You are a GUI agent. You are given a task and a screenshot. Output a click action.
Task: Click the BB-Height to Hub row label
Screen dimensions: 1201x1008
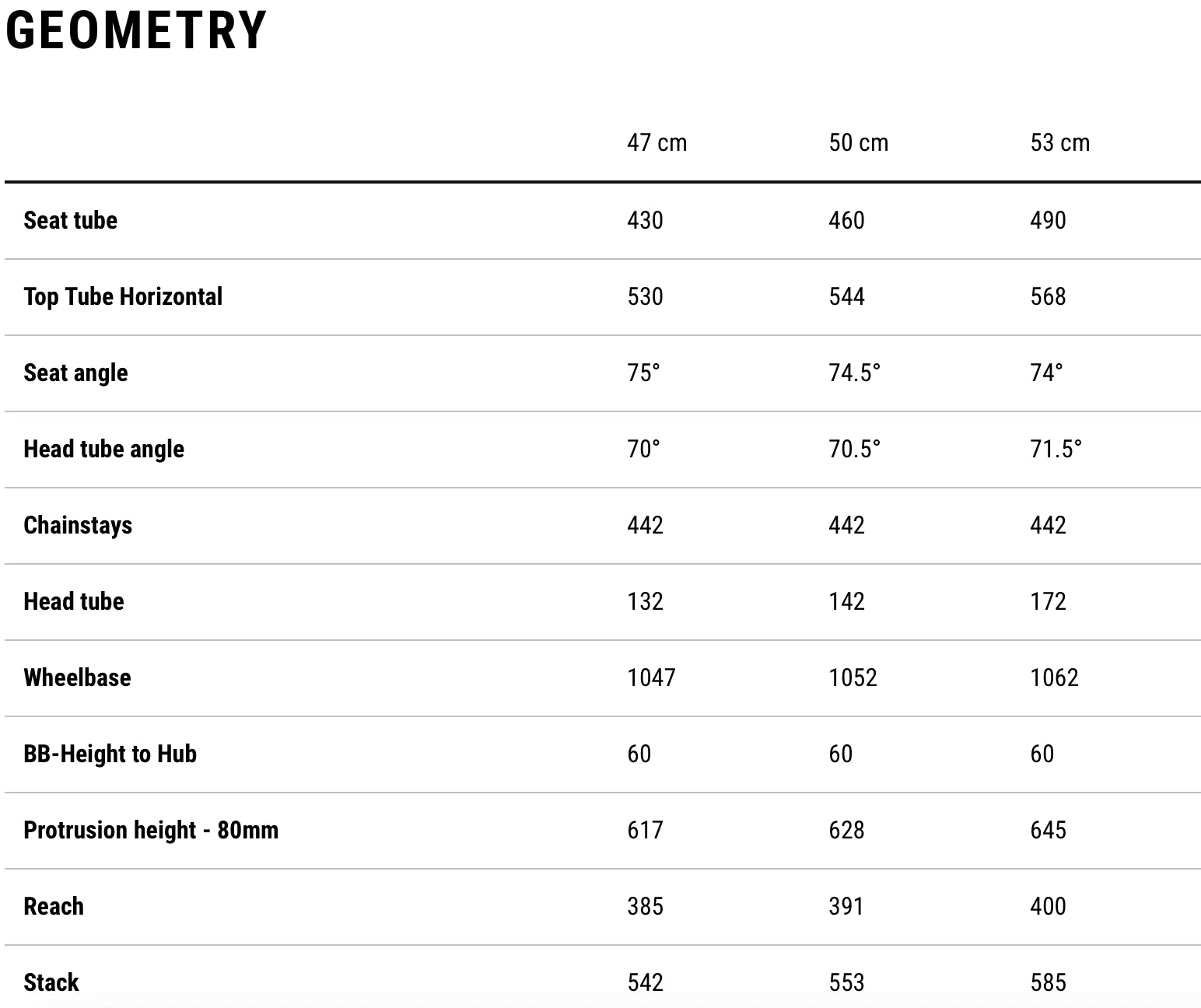click(110, 754)
